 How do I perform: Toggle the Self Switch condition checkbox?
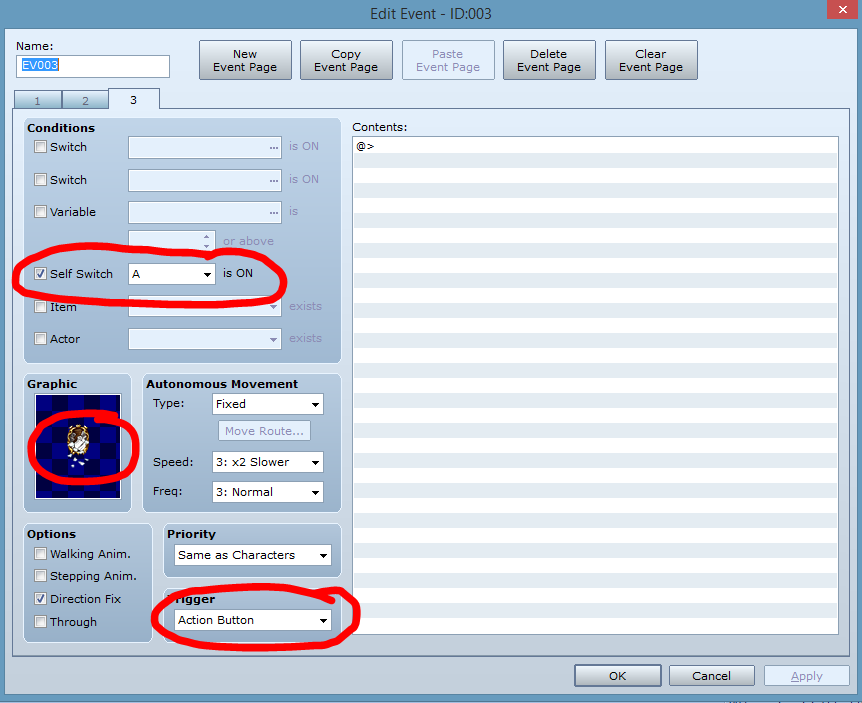[x=41, y=274]
